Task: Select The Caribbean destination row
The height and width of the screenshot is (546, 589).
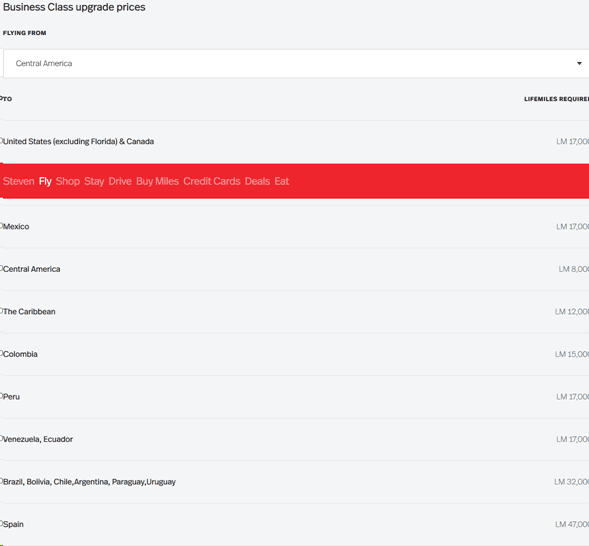Action: 294,312
